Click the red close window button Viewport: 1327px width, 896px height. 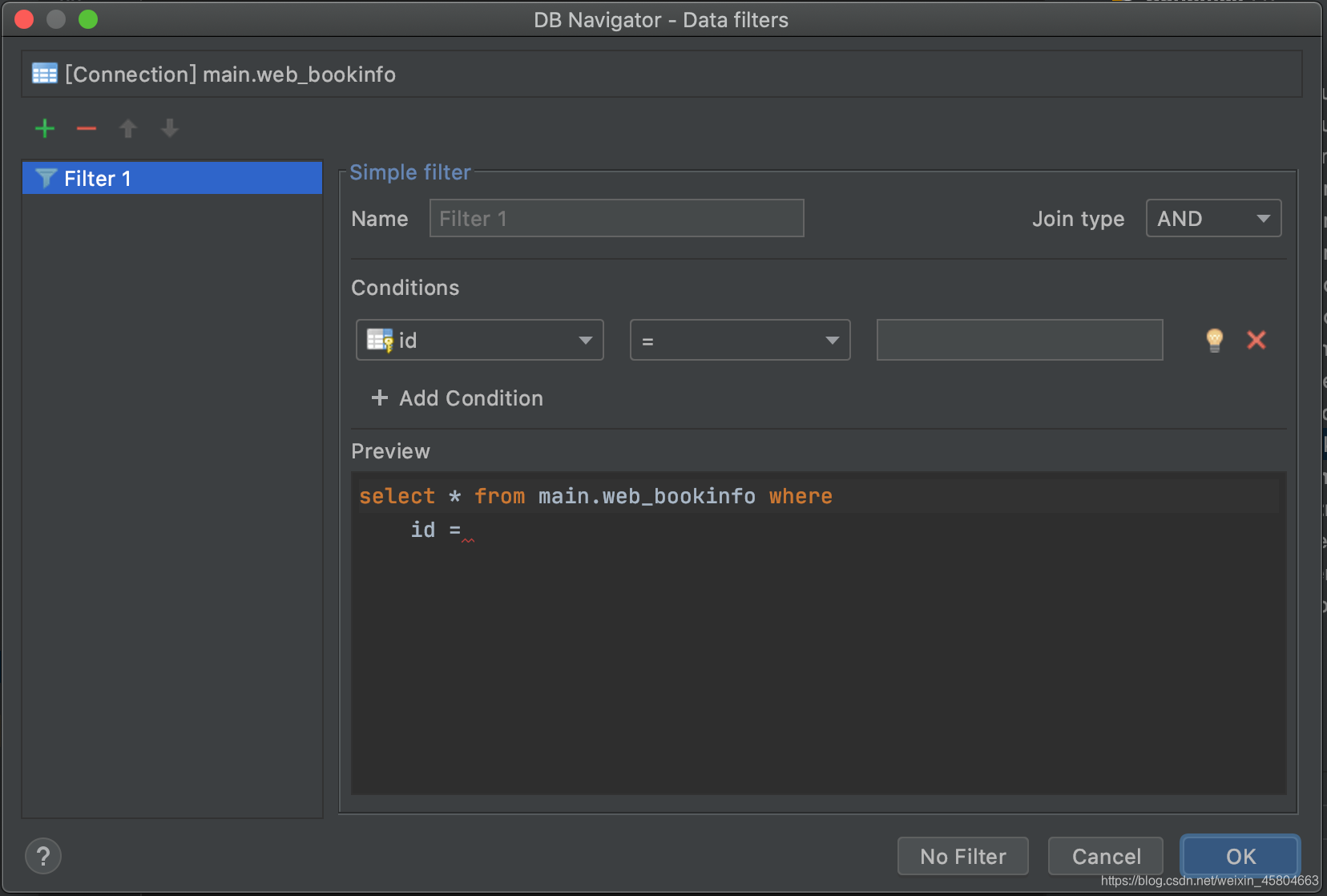click(x=24, y=19)
